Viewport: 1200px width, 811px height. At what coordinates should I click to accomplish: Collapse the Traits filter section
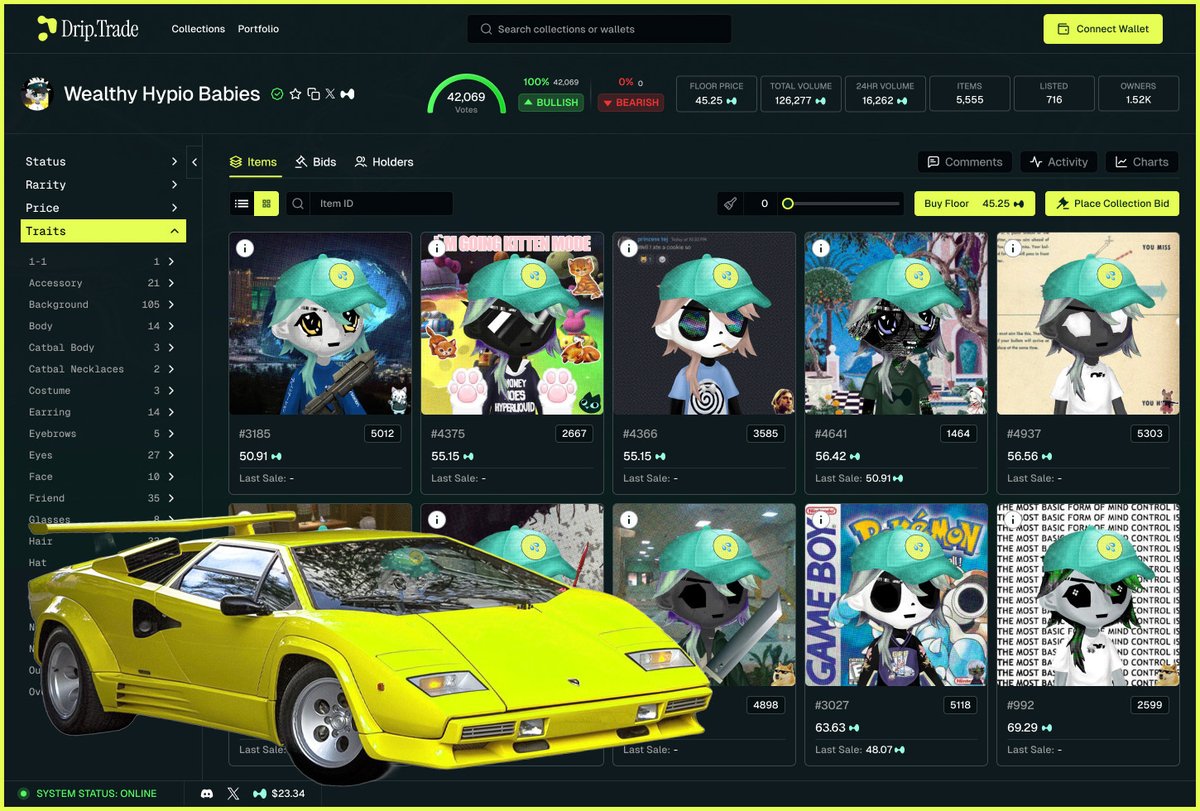103,230
